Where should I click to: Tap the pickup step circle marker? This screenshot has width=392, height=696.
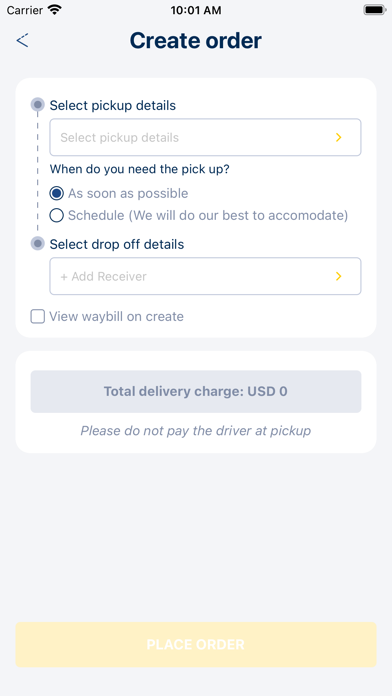[38, 105]
